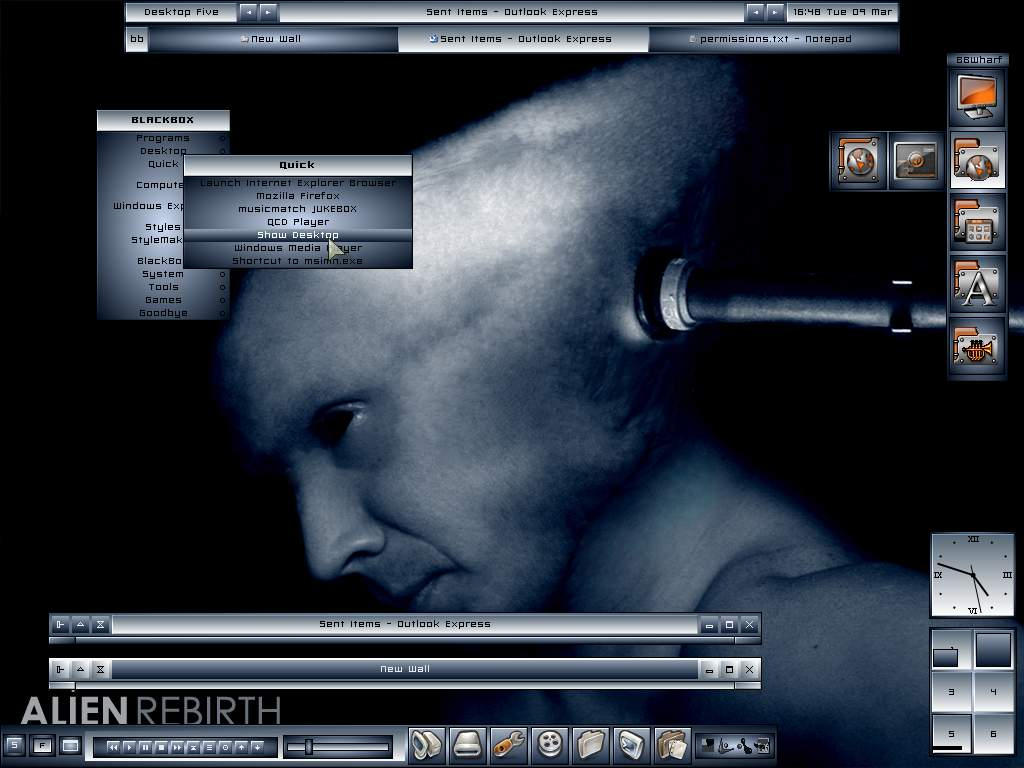Open the hard drive icon in bottom dock
Screen dimensions: 1024x768
(x=468, y=745)
